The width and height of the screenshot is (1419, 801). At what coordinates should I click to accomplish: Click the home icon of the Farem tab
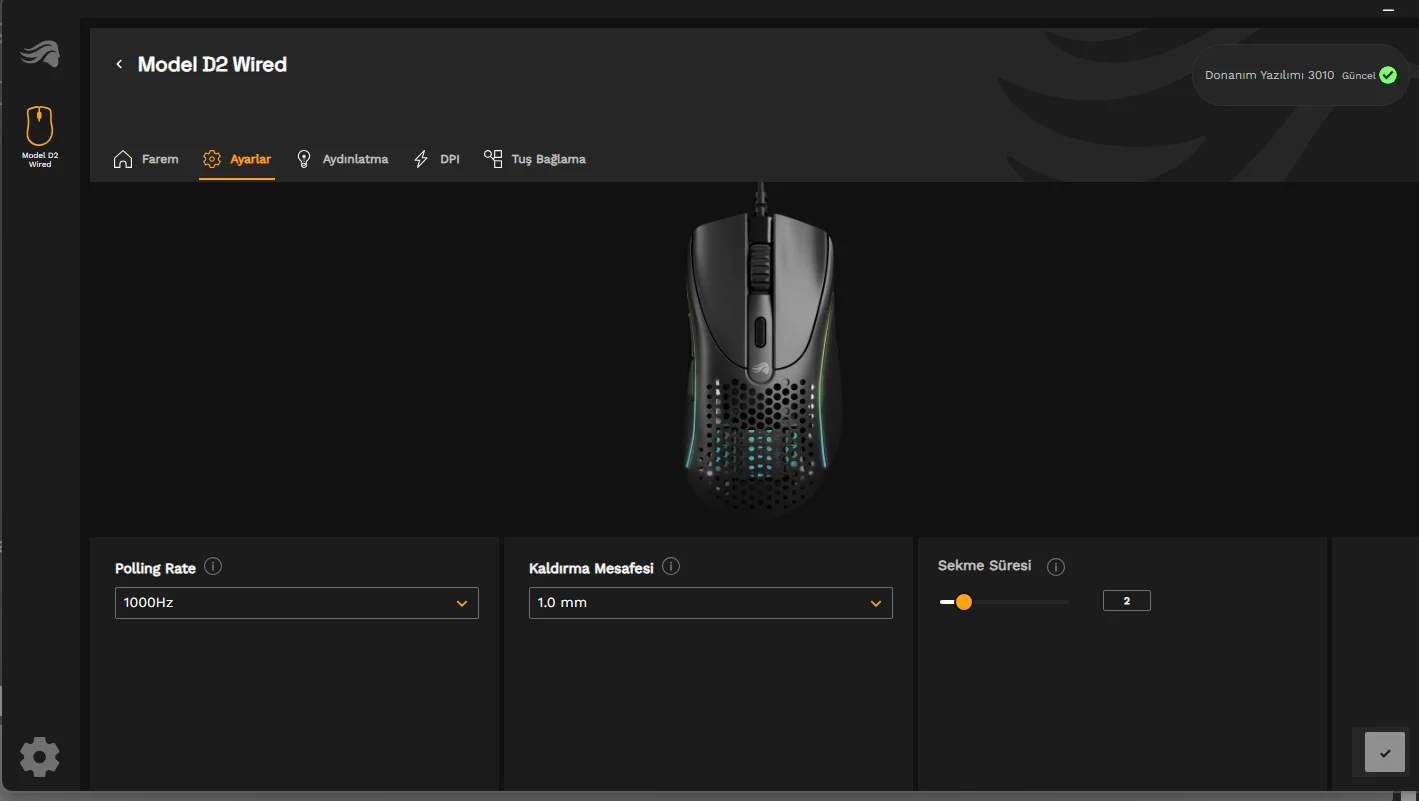pyautogui.click(x=123, y=159)
